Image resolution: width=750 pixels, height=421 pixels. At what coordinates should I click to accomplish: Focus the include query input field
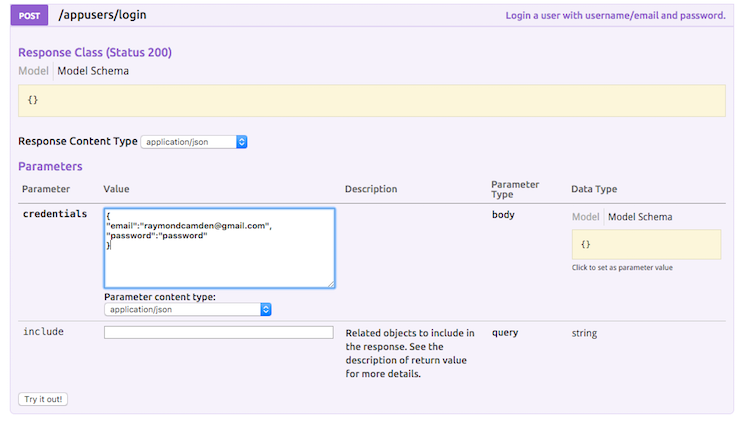click(219, 332)
